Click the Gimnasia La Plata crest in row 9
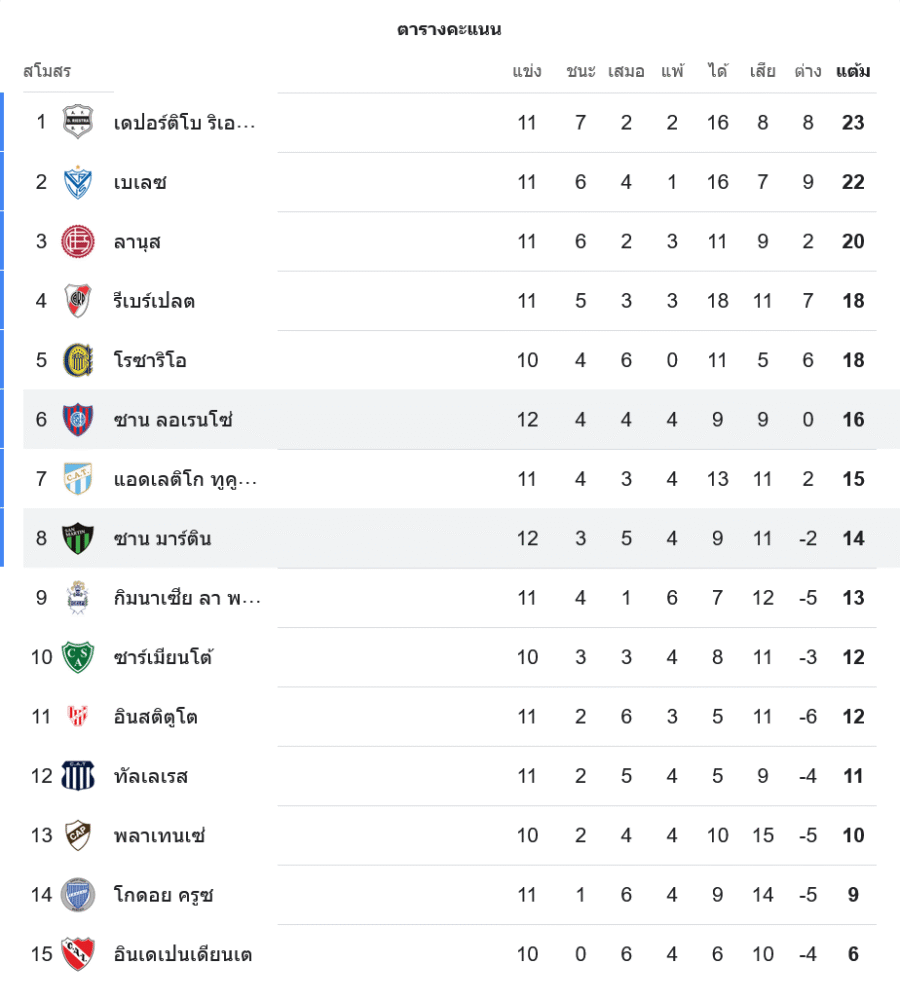The height and width of the screenshot is (1000, 900). 77,598
